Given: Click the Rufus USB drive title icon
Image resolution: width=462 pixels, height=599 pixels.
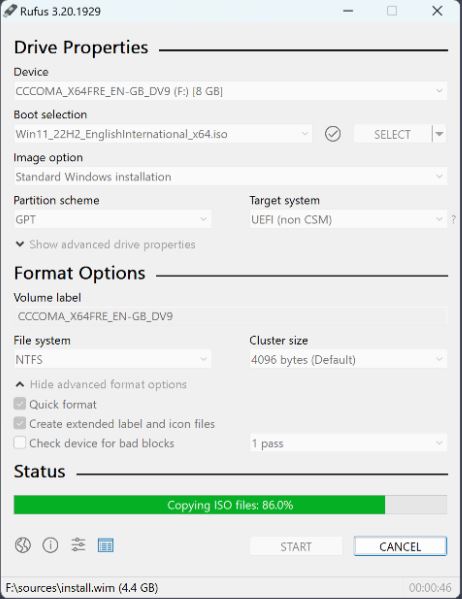Looking at the screenshot, I should 10,11.
